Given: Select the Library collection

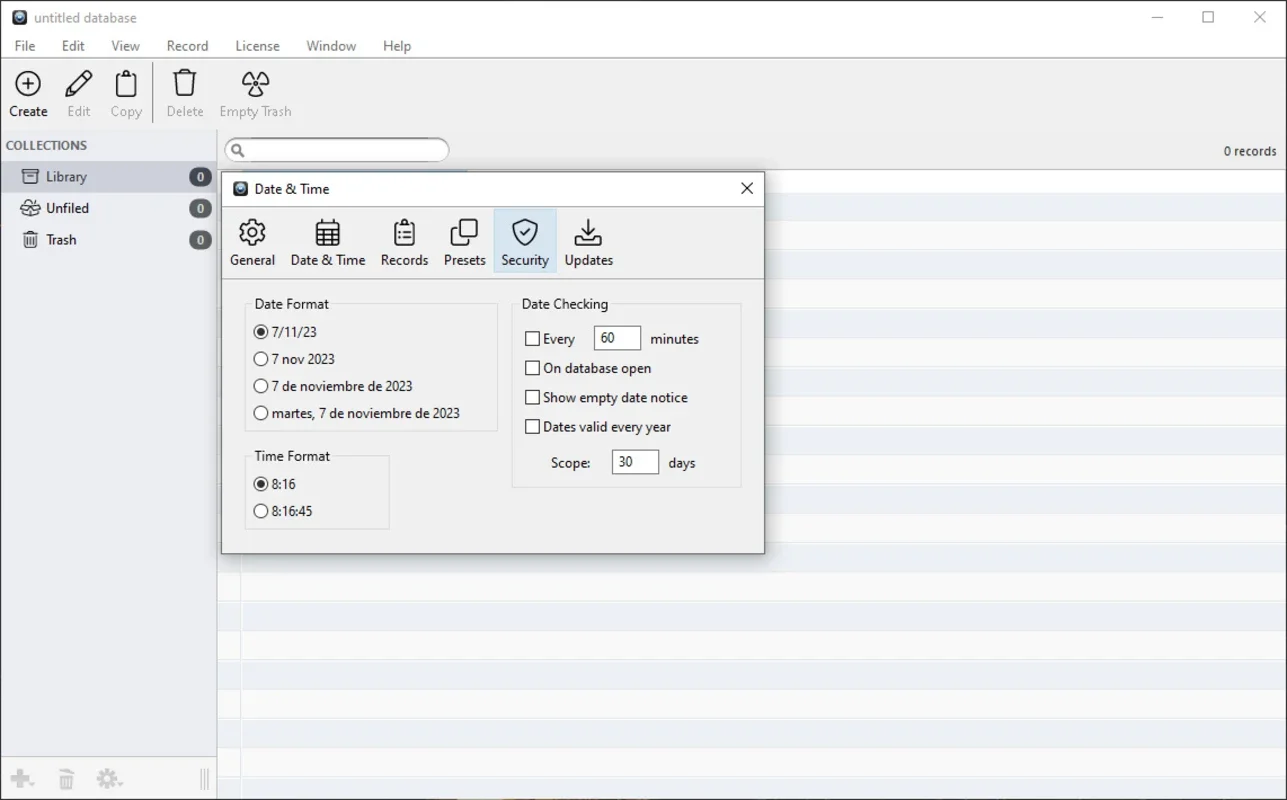Looking at the screenshot, I should [x=108, y=177].
